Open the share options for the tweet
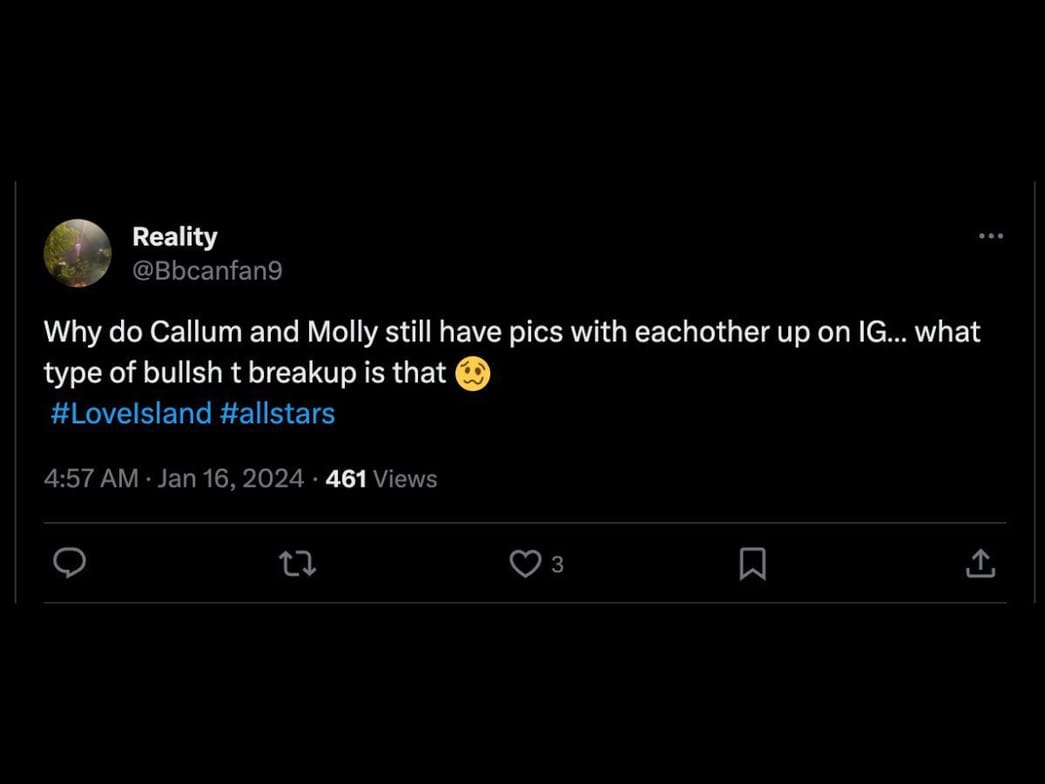This screenshot has height=784, width=1045. [981, 564]
